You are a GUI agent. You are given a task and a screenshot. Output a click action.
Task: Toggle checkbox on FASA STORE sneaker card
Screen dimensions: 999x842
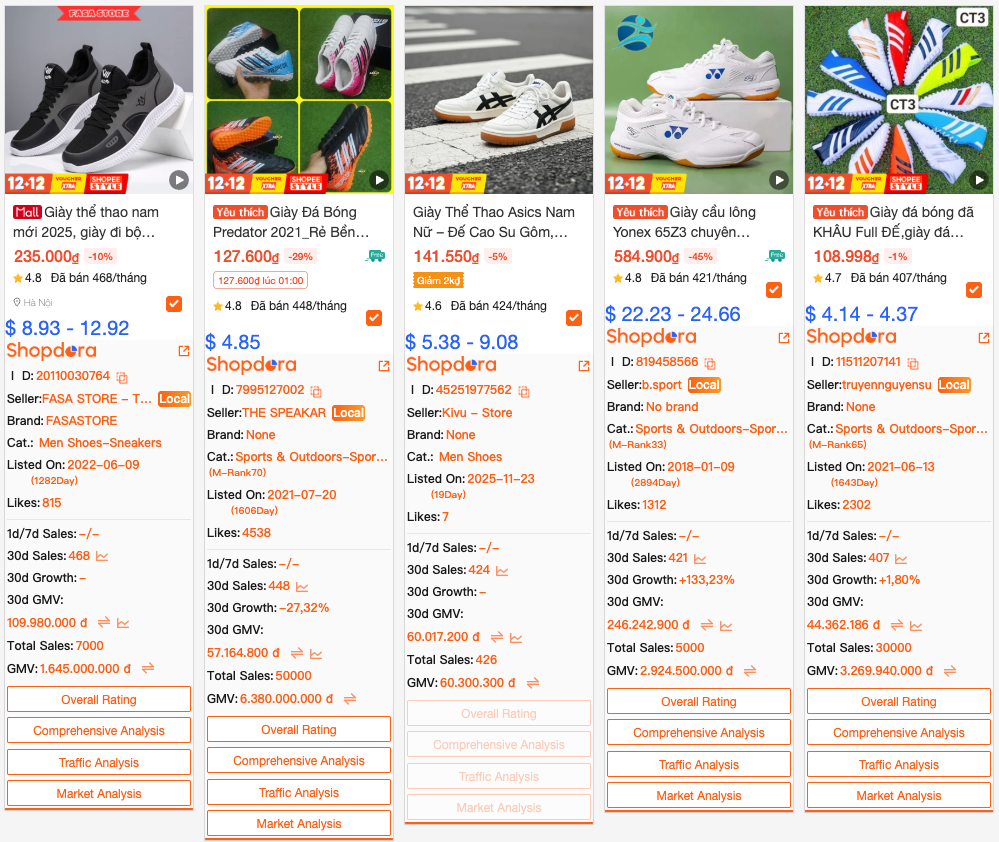(x=174, y=304)
